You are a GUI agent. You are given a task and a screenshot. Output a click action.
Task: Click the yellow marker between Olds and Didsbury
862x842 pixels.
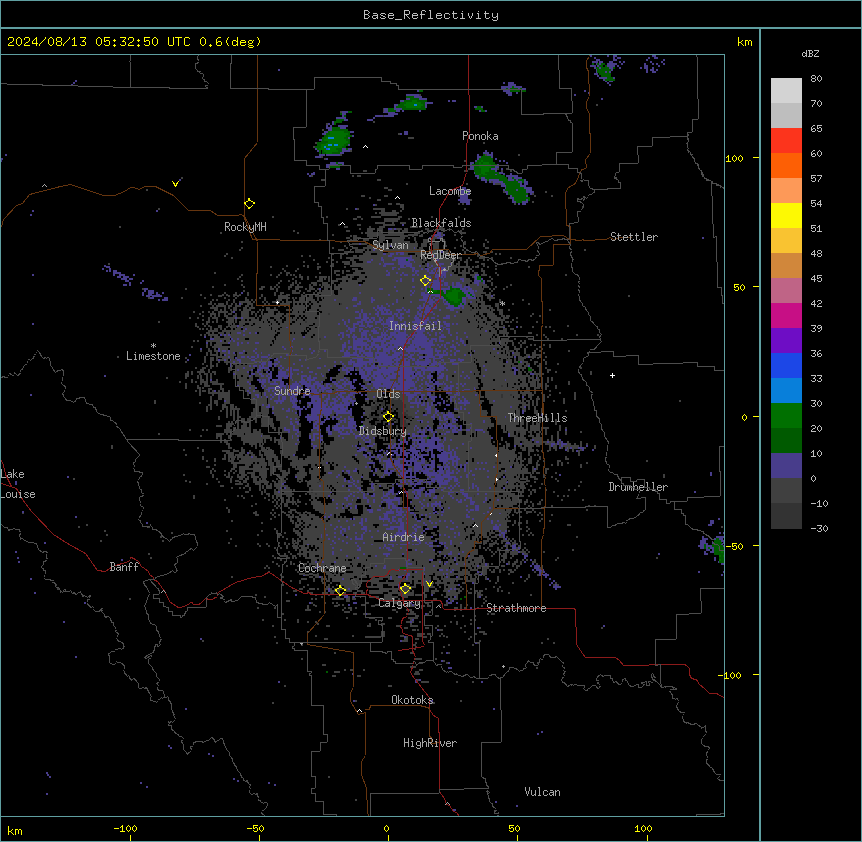[x=388, y=416]
